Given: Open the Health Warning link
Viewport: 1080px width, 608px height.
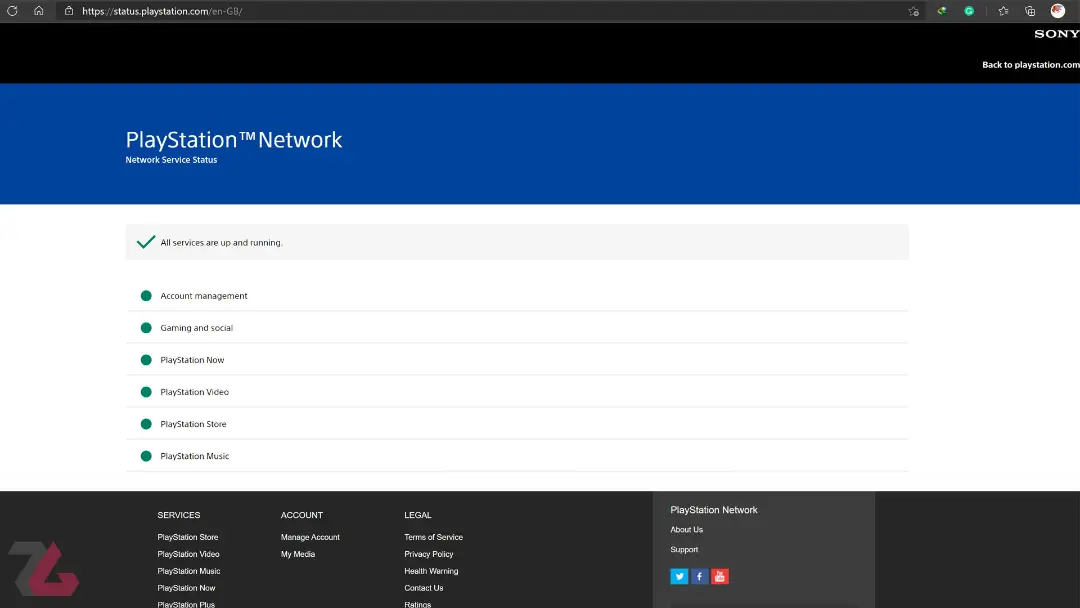Looking at the screenshot, I should (431, 571).
